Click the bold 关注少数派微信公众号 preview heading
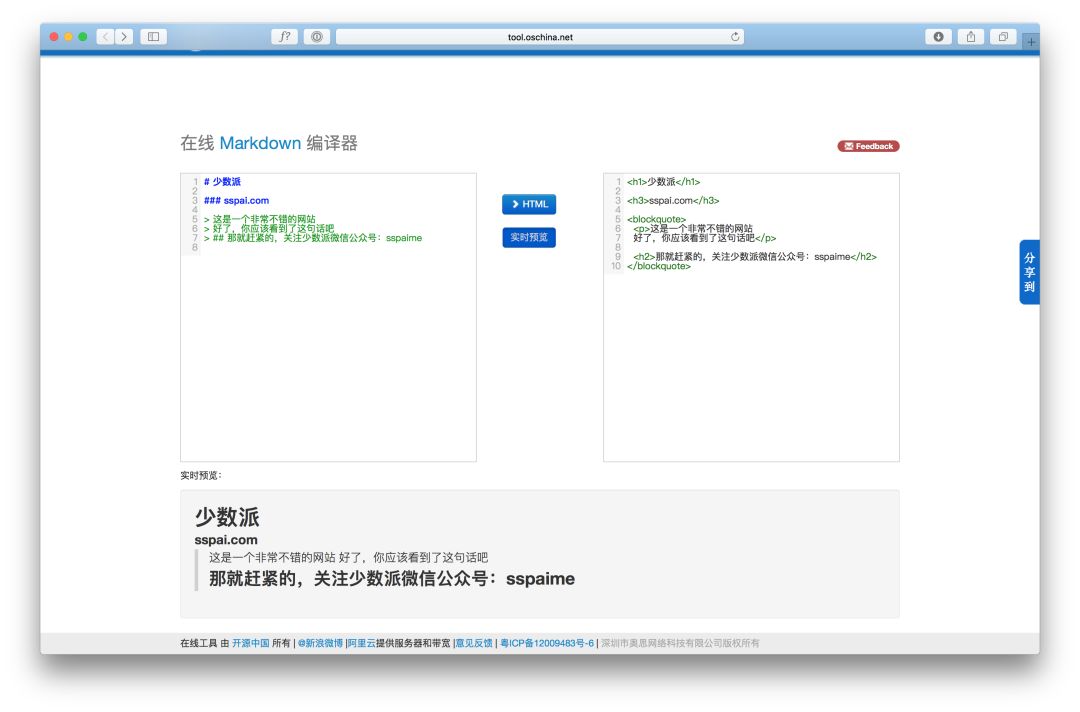This screenshot has height=712, width=1080. coord(392,578)
